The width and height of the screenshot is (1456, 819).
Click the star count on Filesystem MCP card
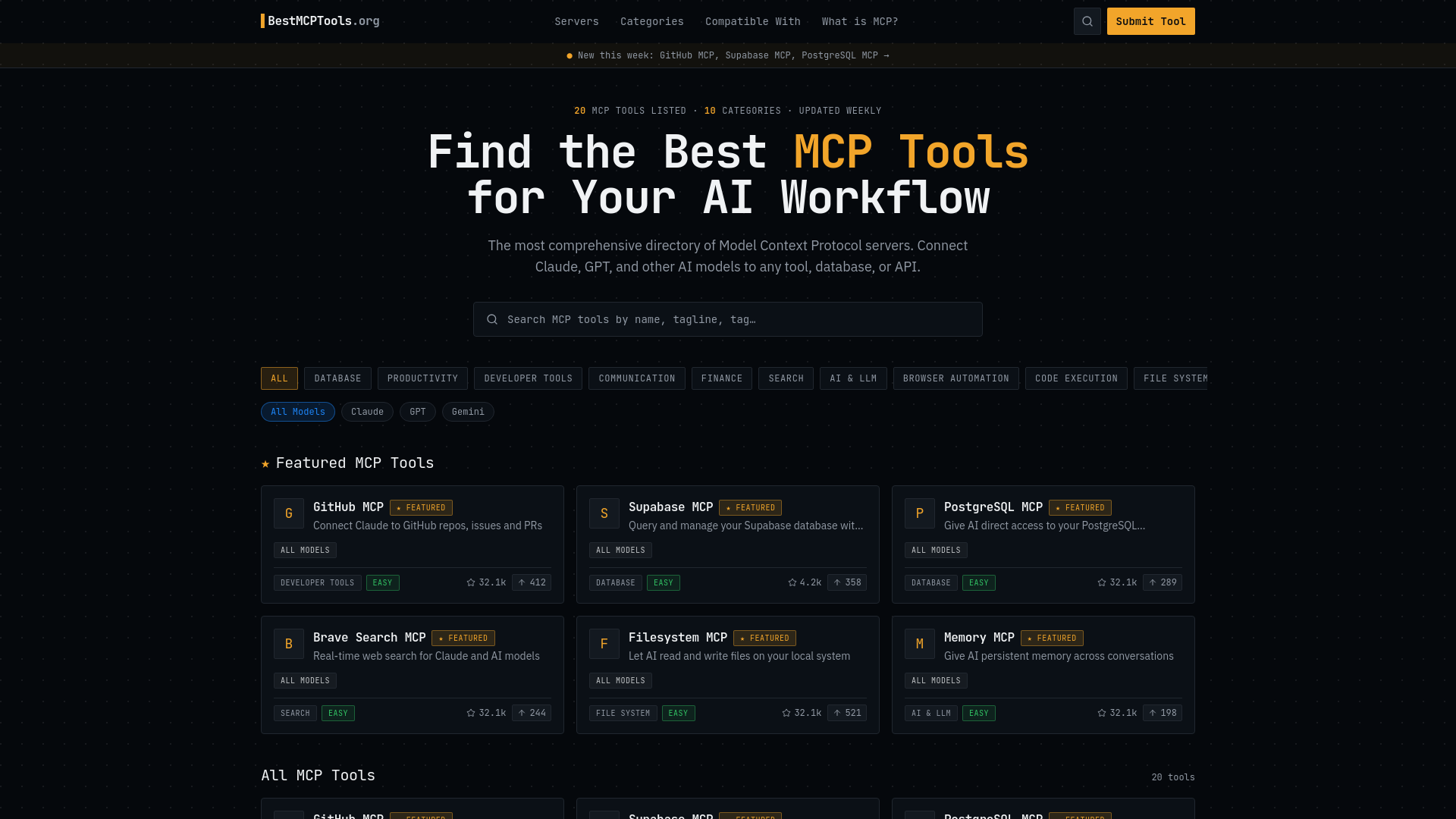tap(802, 713)
